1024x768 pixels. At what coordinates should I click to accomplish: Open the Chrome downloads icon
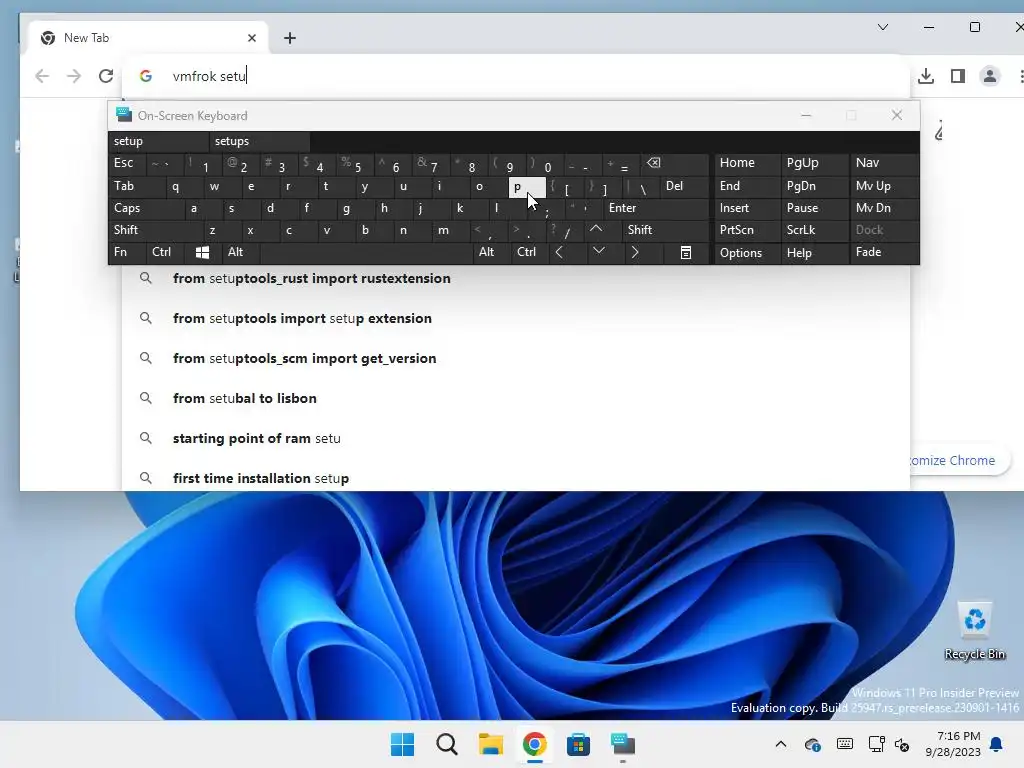click(x=925, y=76)
